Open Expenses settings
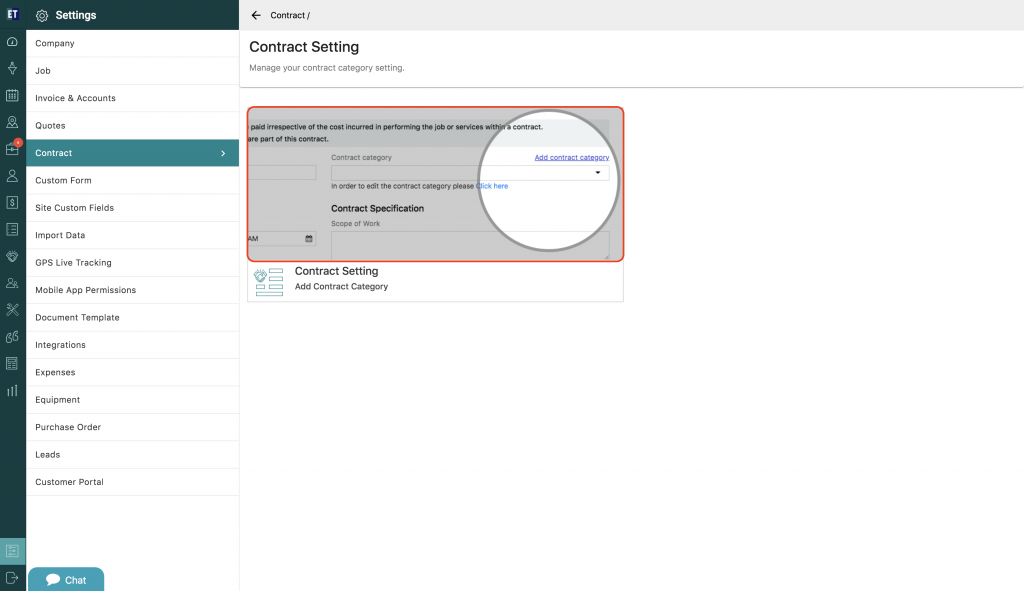 pyautogui.click(x=133, y=372)
